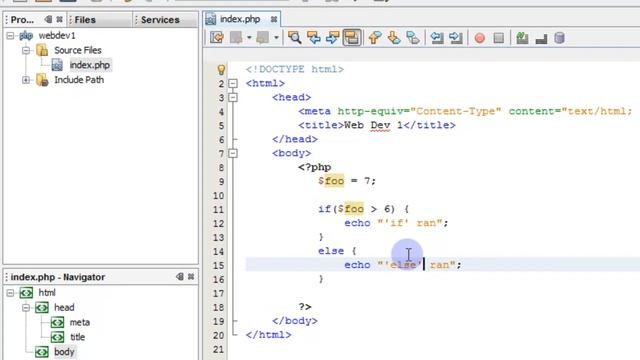Click the grey cylinder toolbar icon
640x360 pixels.
coord(560,38)
